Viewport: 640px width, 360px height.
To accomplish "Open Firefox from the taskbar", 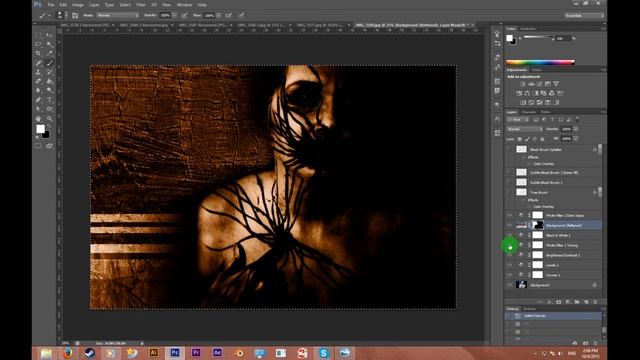I will pos(68,353).
